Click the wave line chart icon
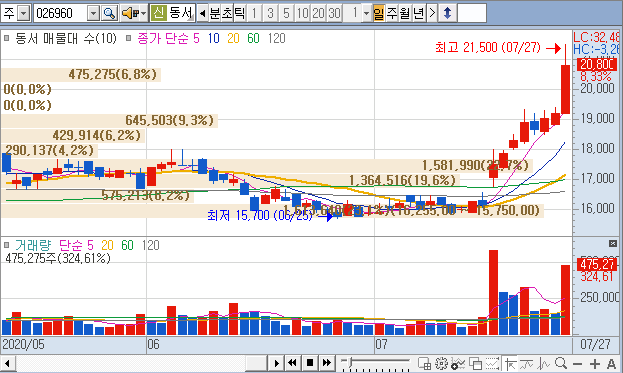 [544, 363]
